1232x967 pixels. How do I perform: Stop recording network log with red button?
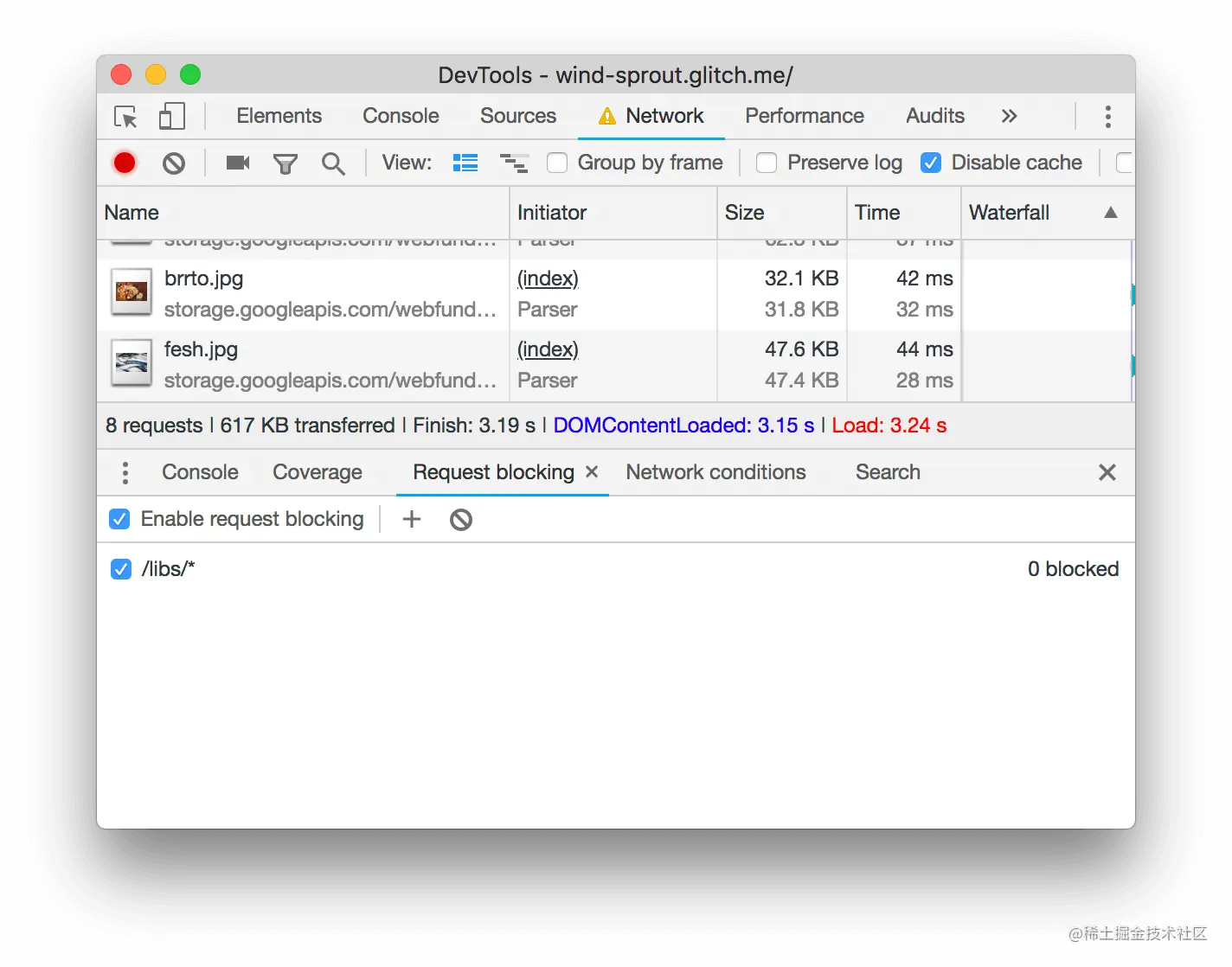point(125,163)
